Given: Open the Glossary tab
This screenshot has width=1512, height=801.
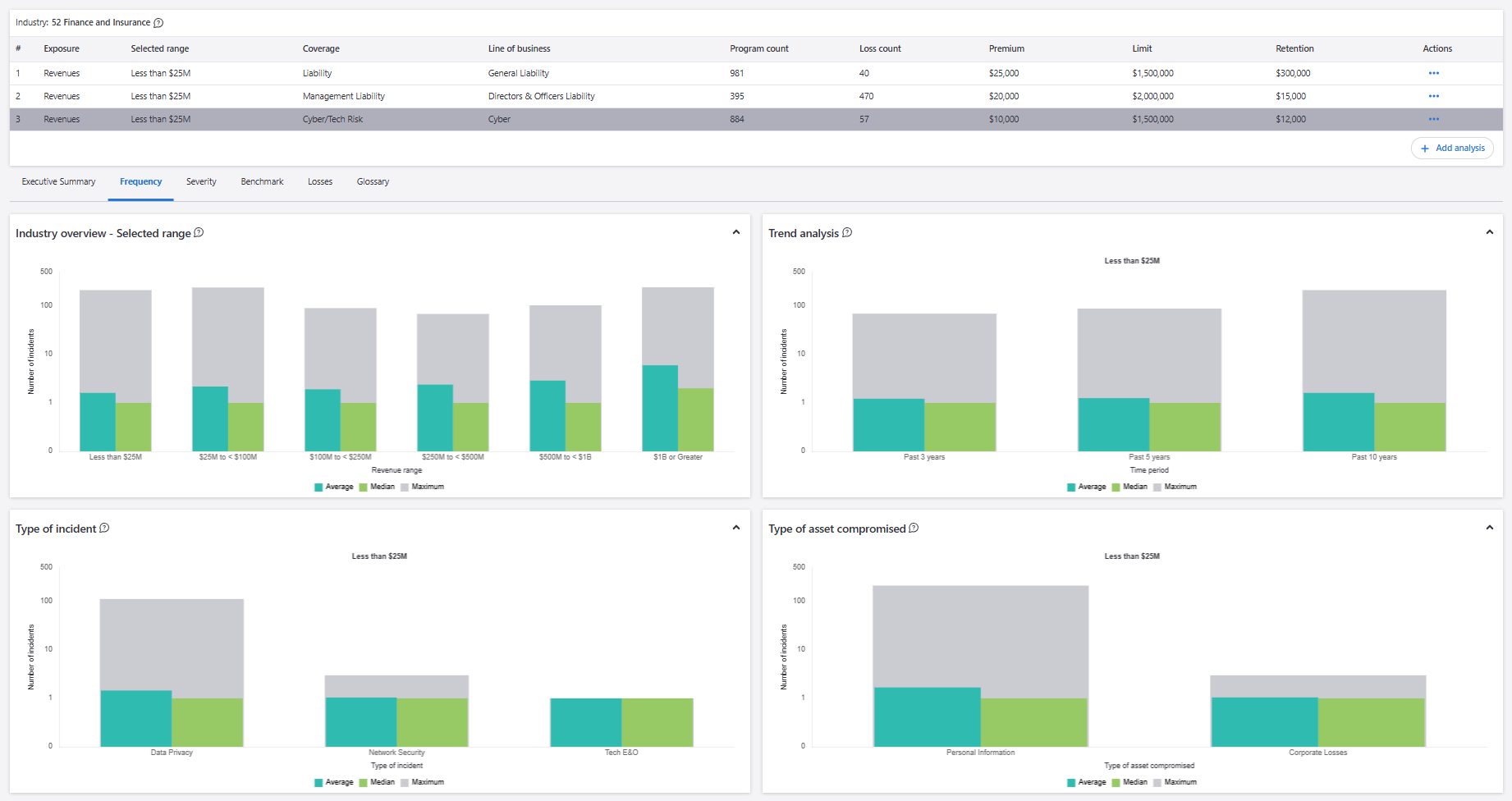Looking at the screenshot, I should [x=373, y=182].
